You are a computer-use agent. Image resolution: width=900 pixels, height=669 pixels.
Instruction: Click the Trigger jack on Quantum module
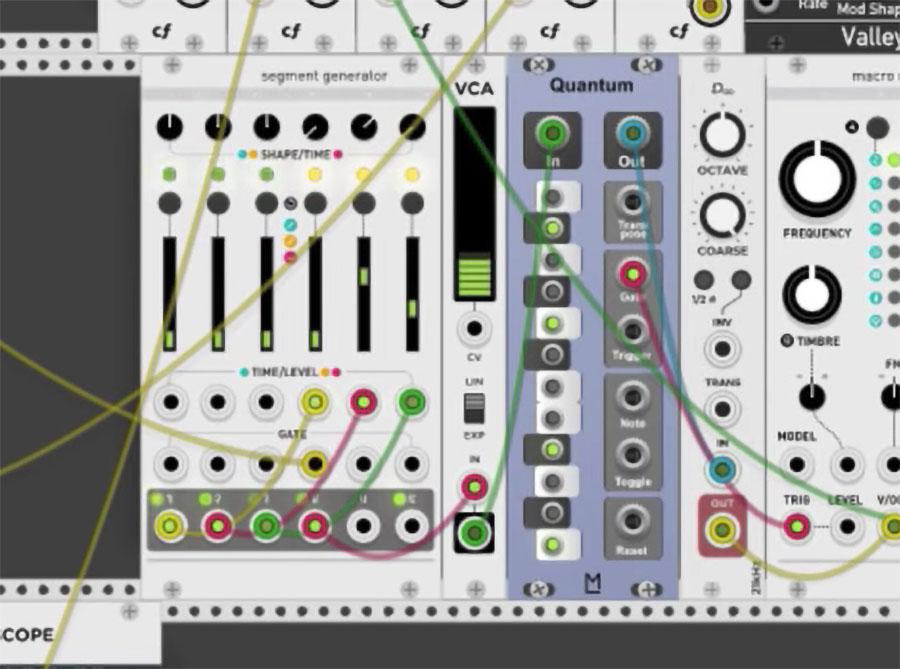click(x=633, y=331)
